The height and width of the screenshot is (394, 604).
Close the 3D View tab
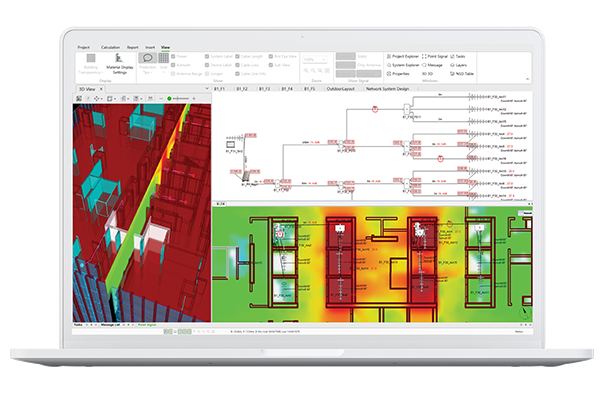pos(101,89)
